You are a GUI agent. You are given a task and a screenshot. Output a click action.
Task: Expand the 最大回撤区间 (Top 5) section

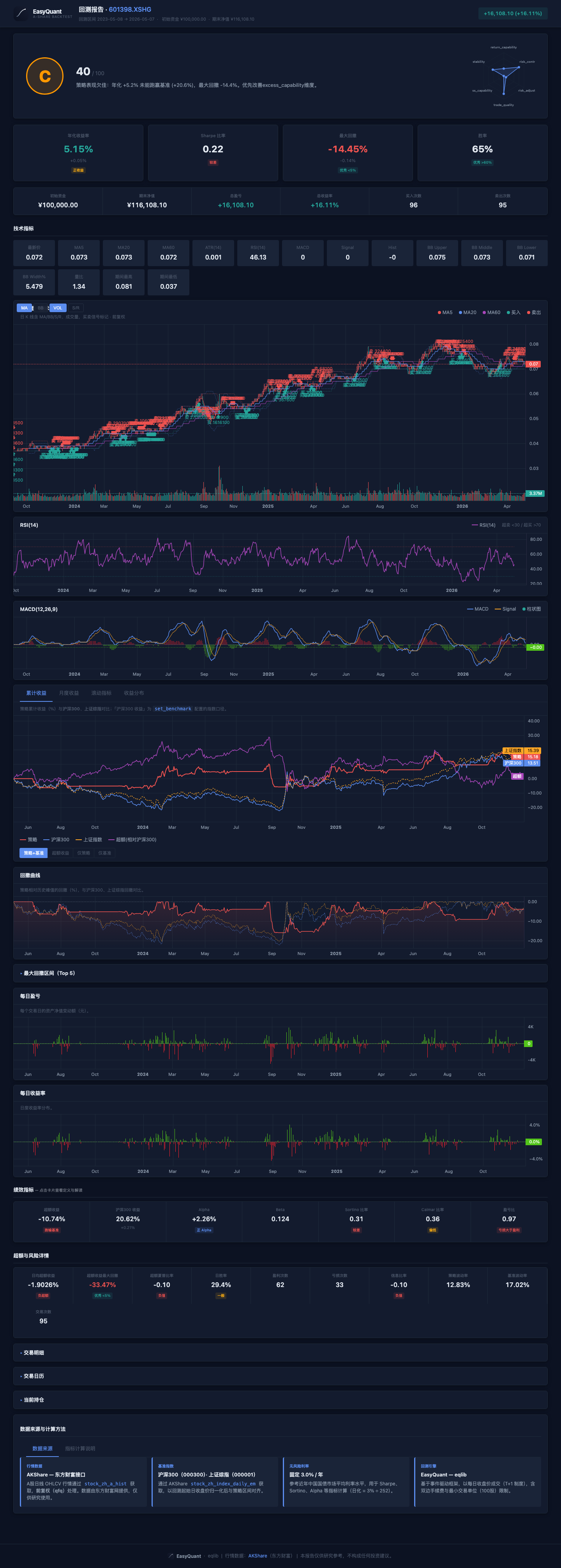click(x=280, y=973)
